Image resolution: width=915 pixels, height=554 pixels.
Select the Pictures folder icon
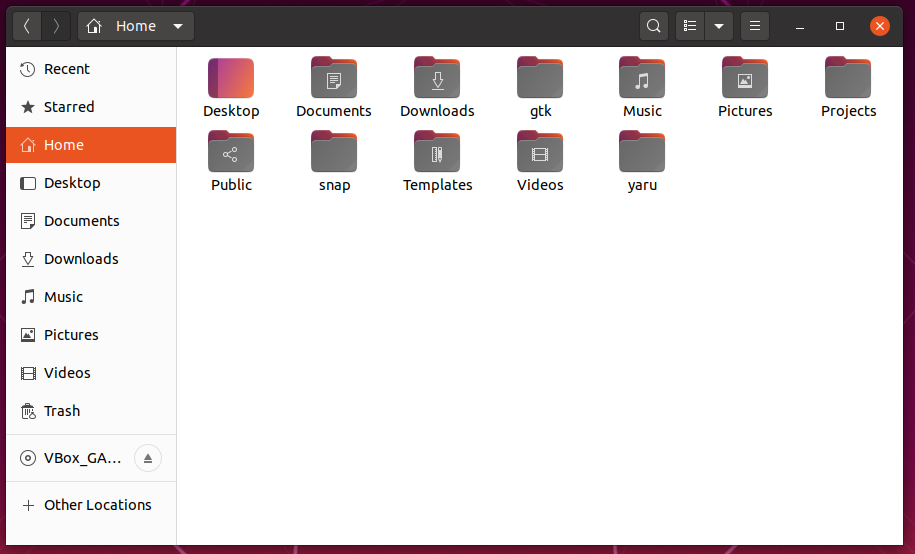coord(745,78)
